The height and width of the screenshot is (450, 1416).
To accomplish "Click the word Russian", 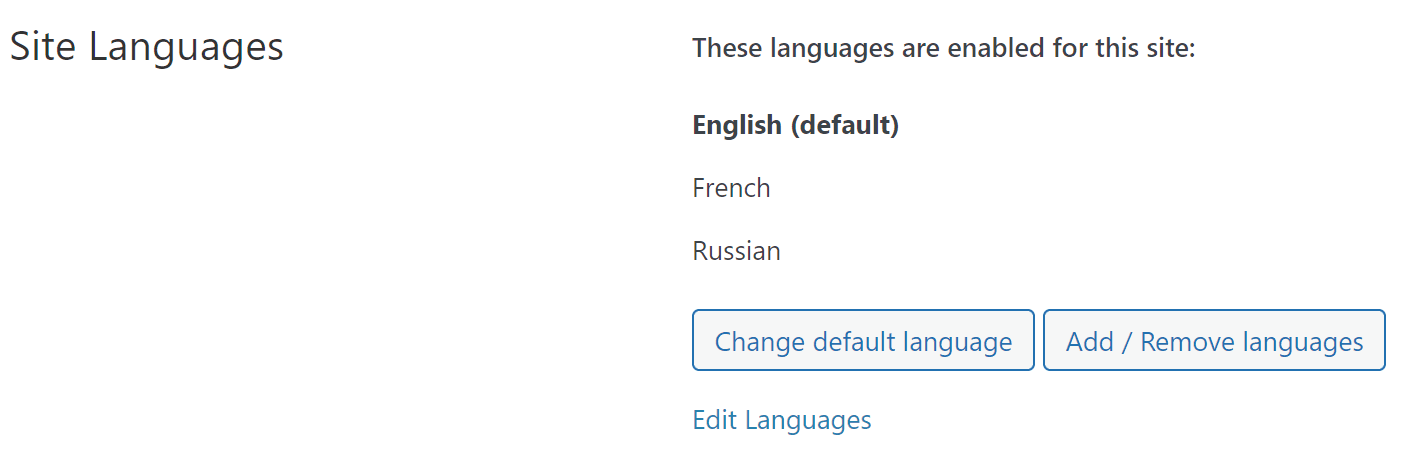I will click(x=736, y=250).
